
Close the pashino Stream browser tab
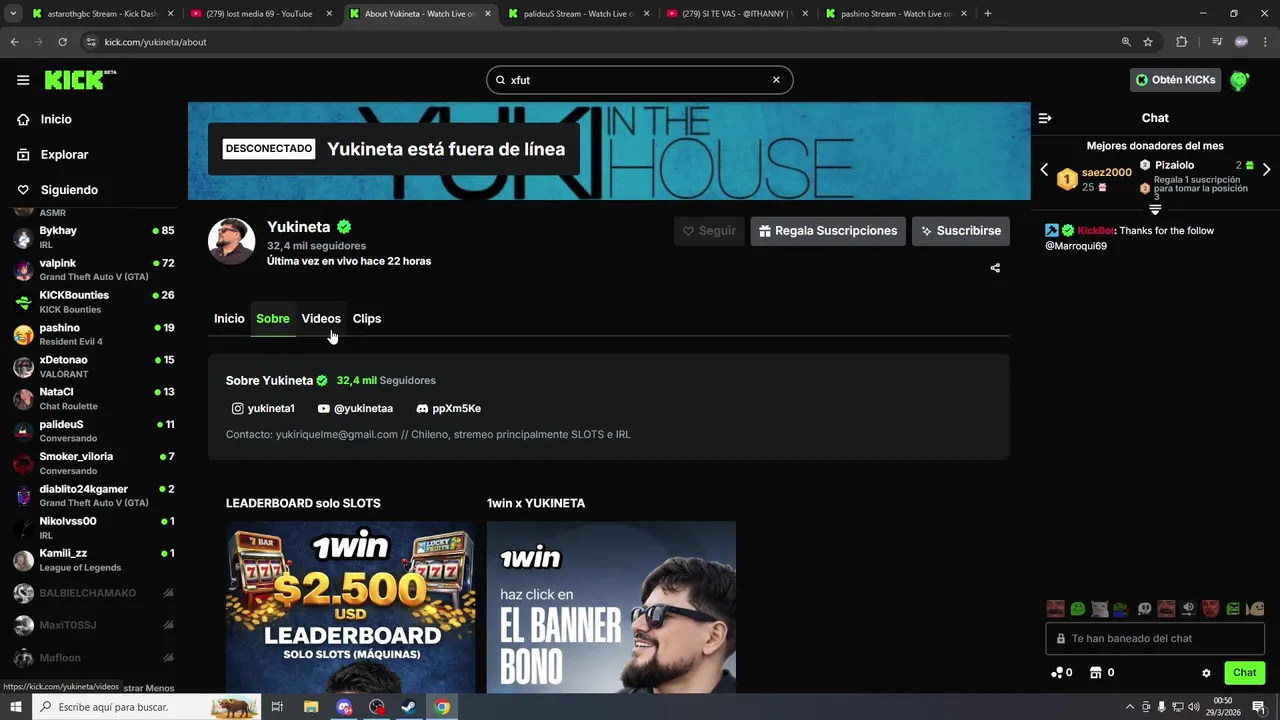coord(965,14)
